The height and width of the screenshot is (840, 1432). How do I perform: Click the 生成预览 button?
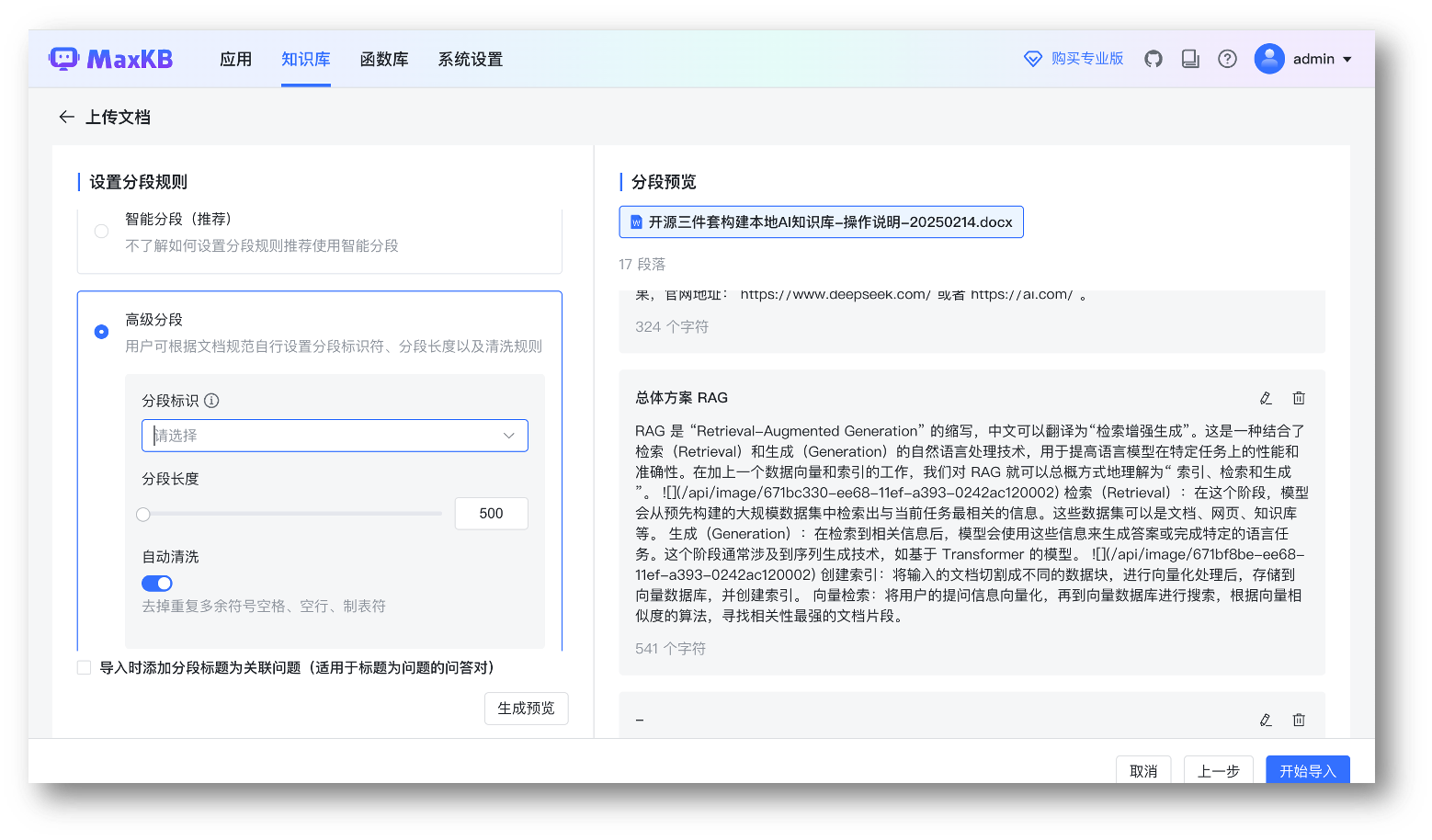point(526,709)
